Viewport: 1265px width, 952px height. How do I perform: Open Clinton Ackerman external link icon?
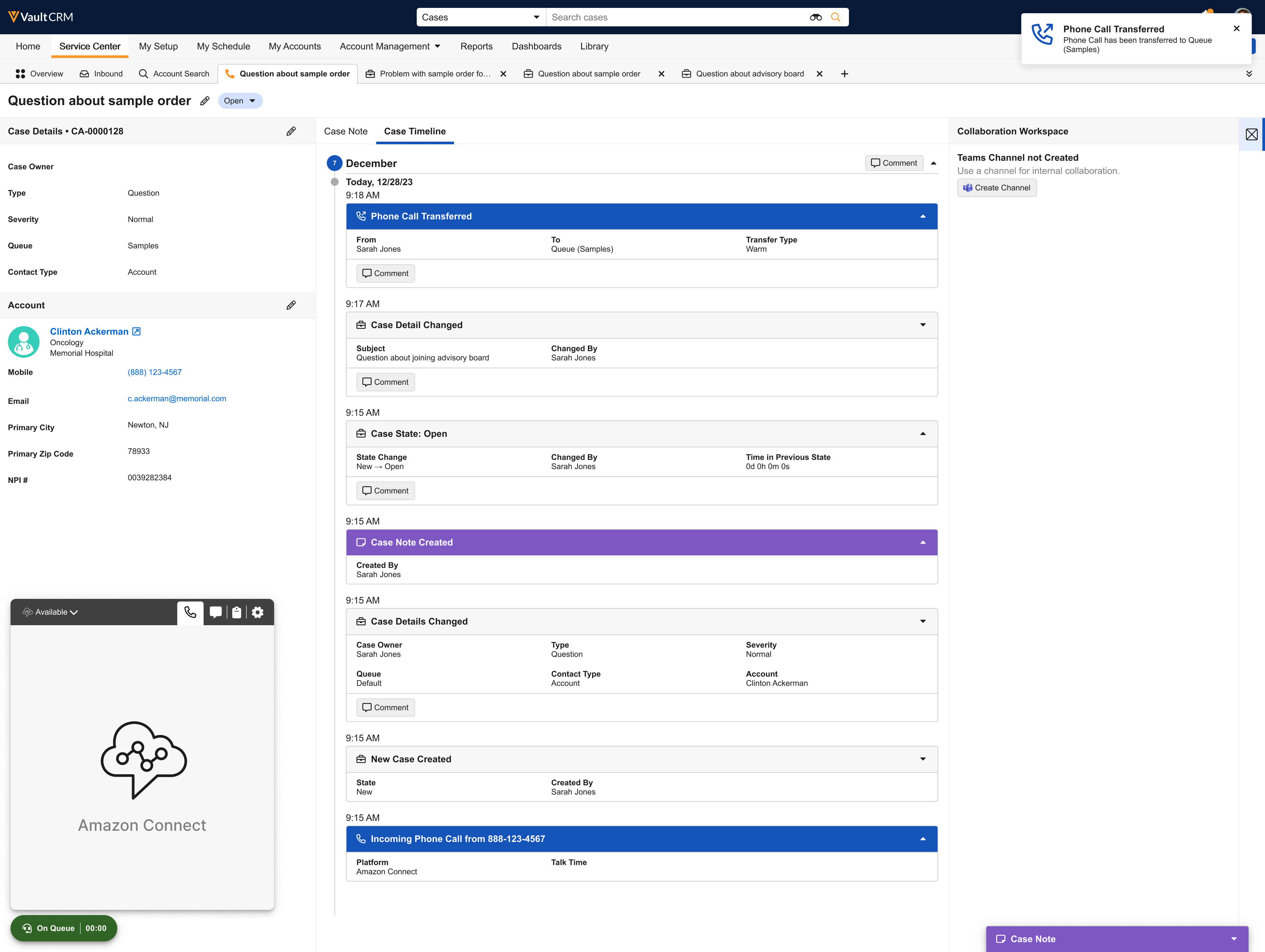pyautogui.click(x=136, y=332)
